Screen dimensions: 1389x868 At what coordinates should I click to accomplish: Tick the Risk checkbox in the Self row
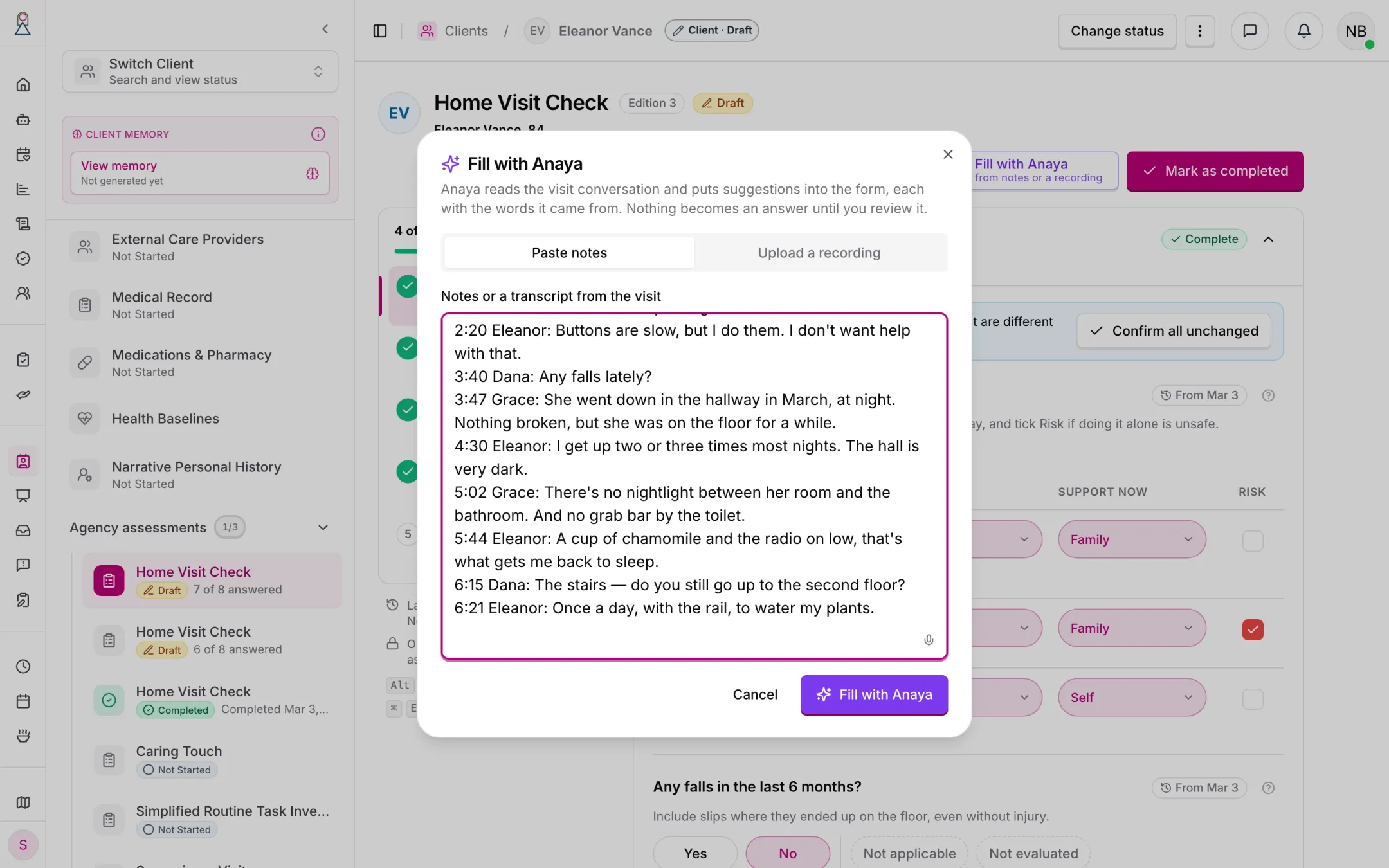pyautogui.click(x=1253, y=699)
